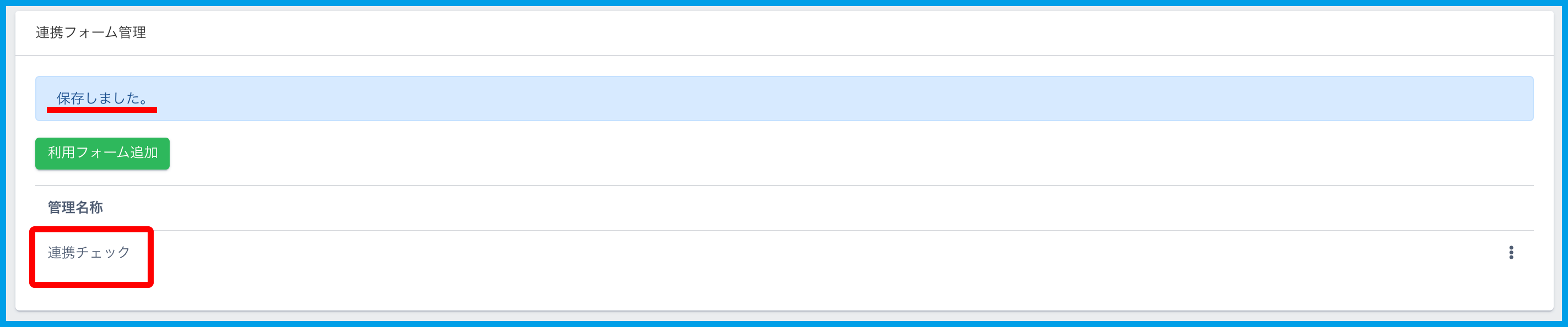Image resolution: width=1568 pixels, height=327 pixels.
Task: Click the 連携フォーム管理 panel title
Action: (91, 32)
